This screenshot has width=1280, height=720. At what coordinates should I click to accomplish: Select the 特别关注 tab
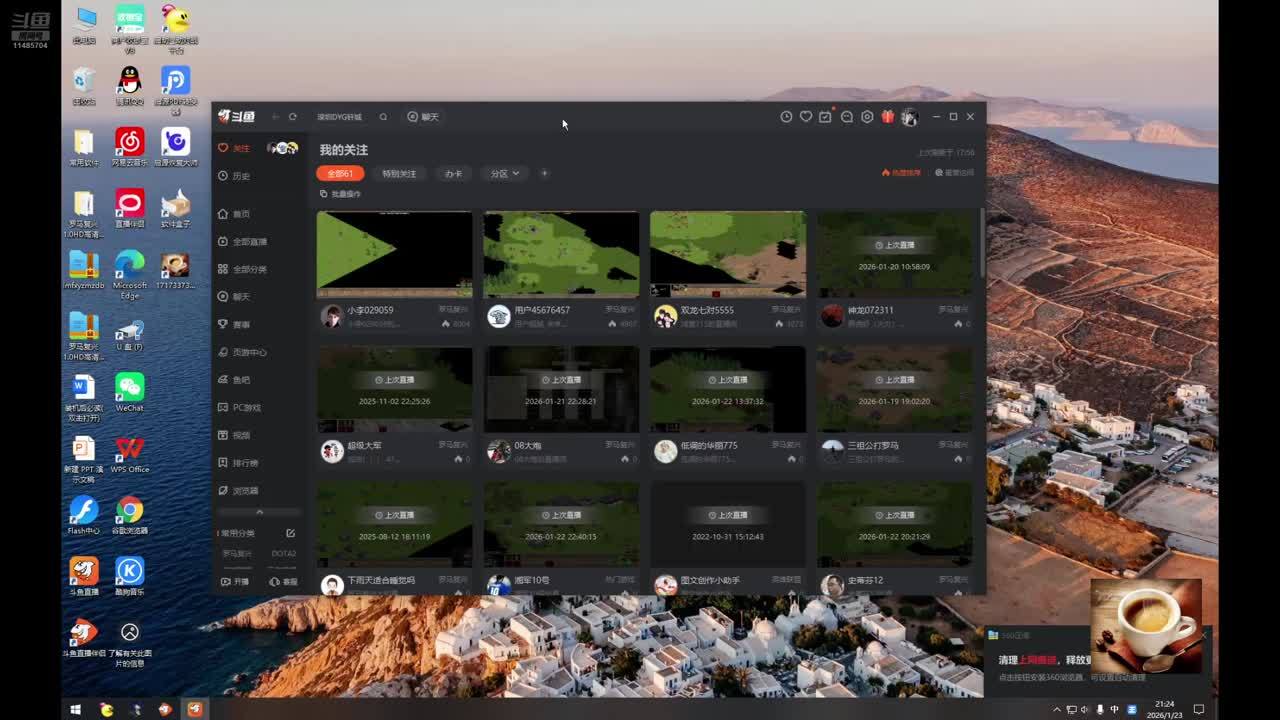coord(399,174)
